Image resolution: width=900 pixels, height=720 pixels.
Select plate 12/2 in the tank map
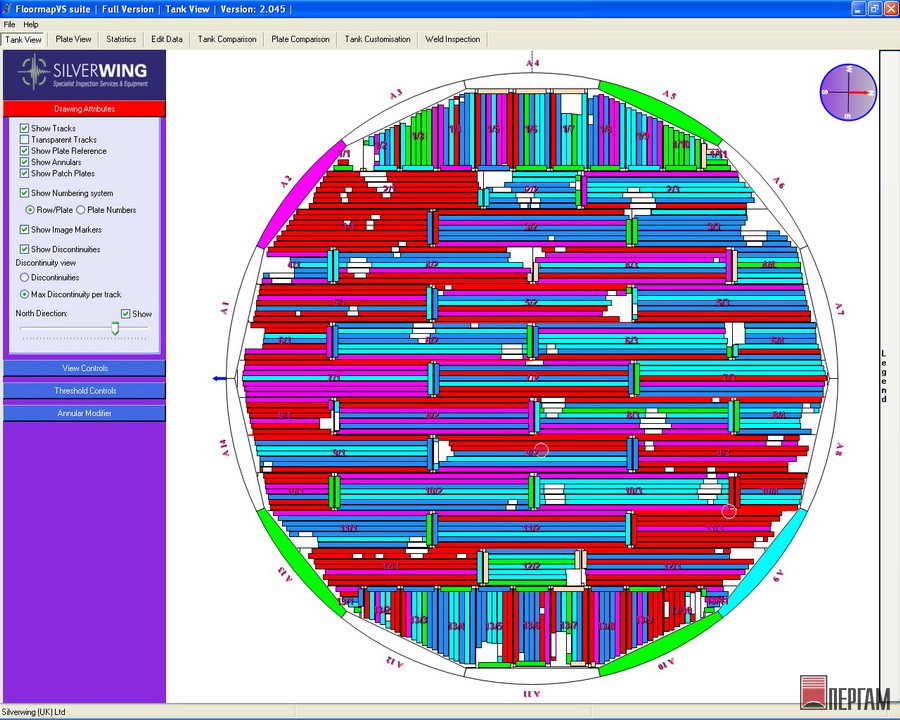coord(532,567)
